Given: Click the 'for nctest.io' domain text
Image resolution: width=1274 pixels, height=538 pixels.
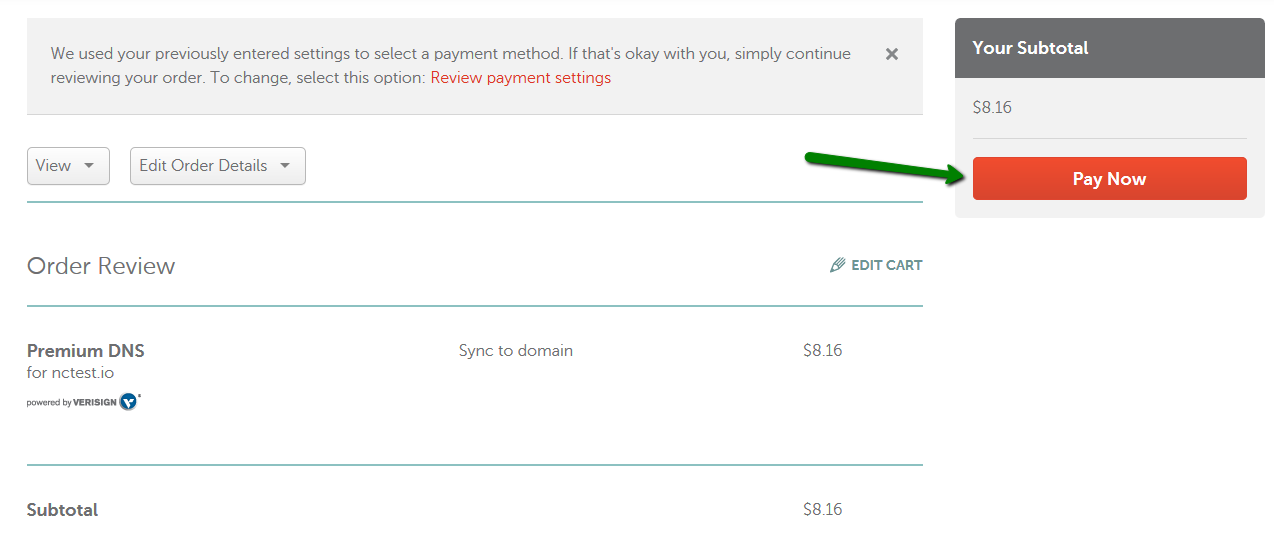Looking at the screenshot, I should [70, 373].
